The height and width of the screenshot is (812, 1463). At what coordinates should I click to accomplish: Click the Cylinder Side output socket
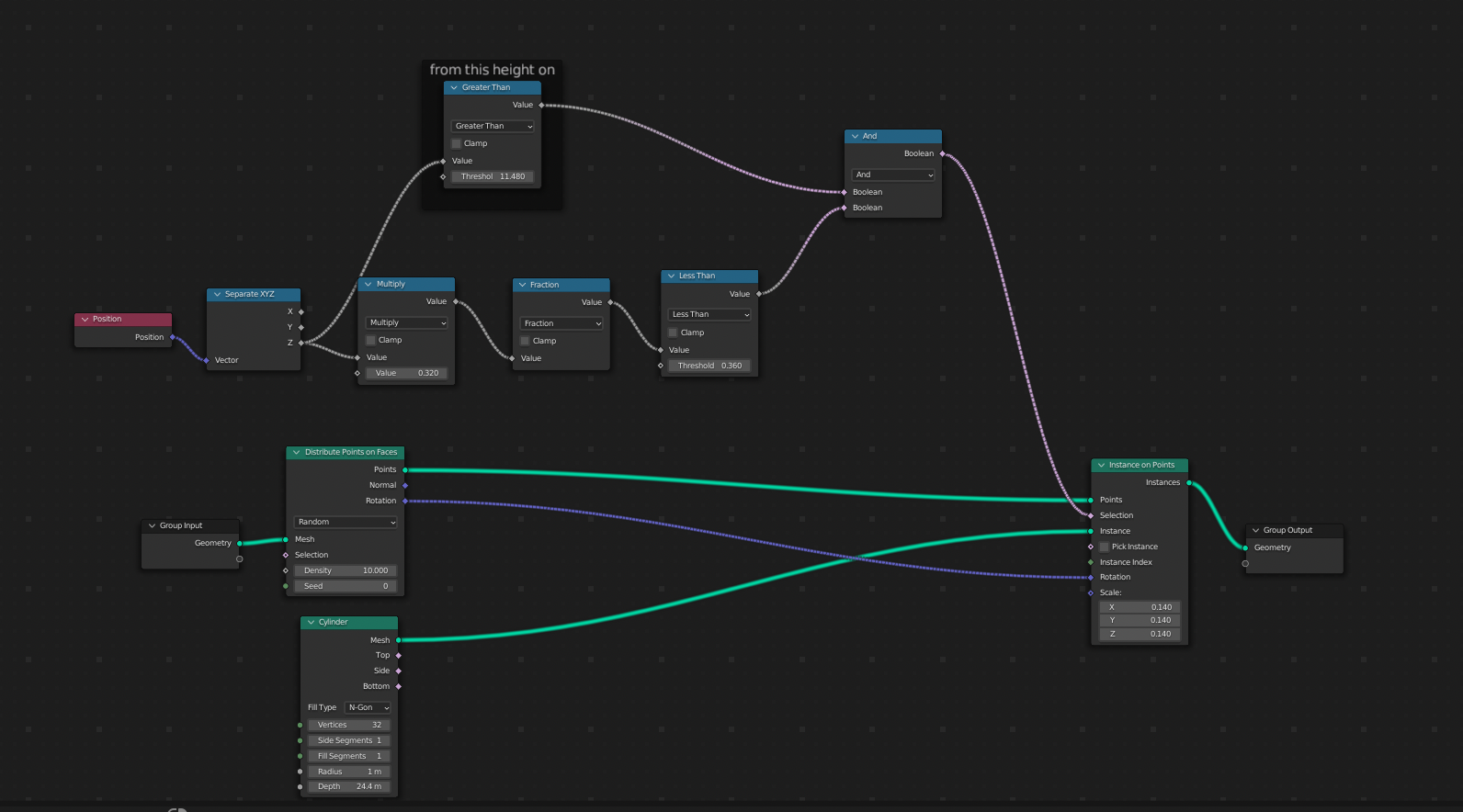tap(399, 671)
